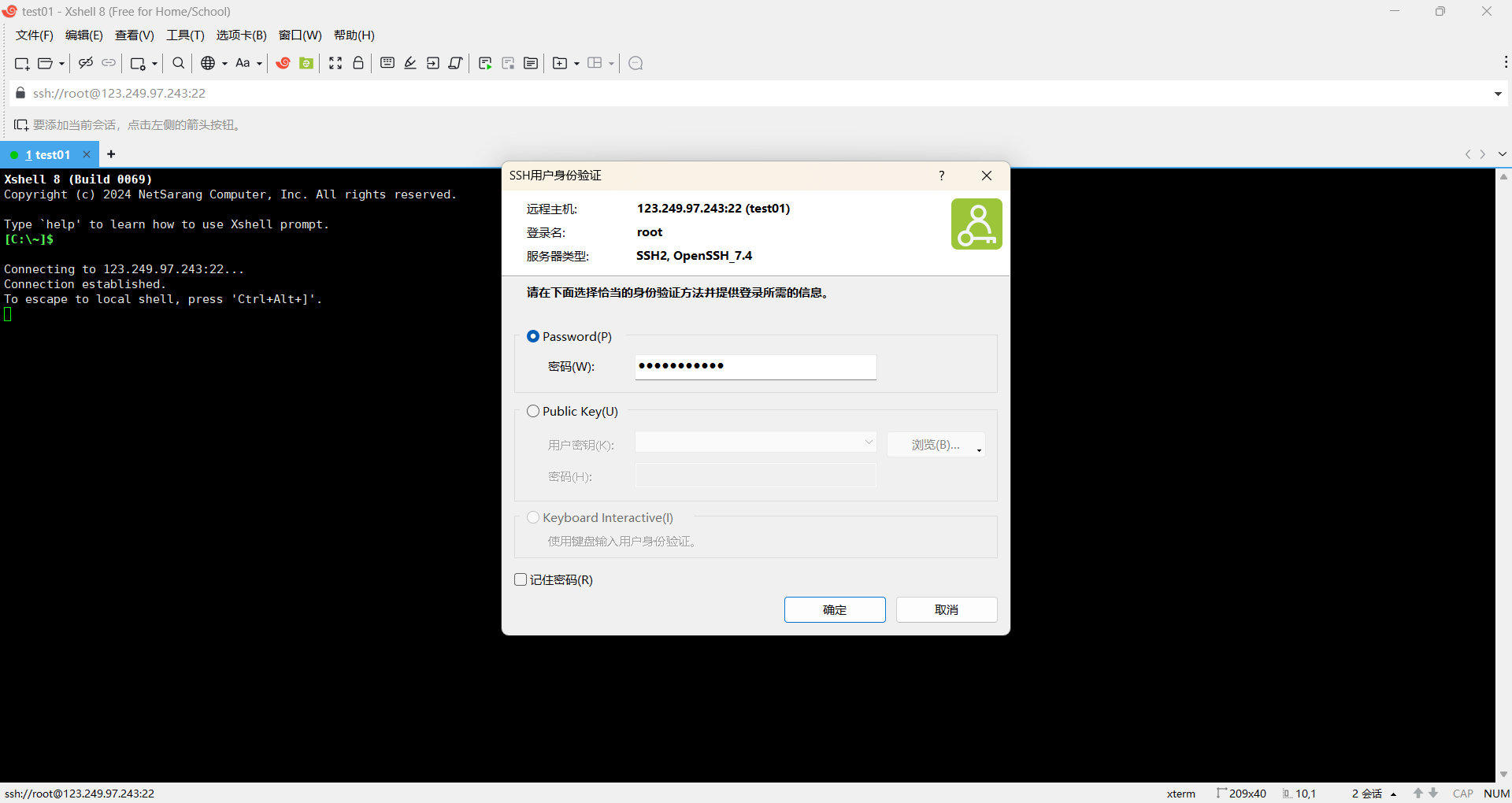Screen dimensions: 1512x803
Task: Click the scroll script icon in toolbar
Action: click(x=456, y=63)
